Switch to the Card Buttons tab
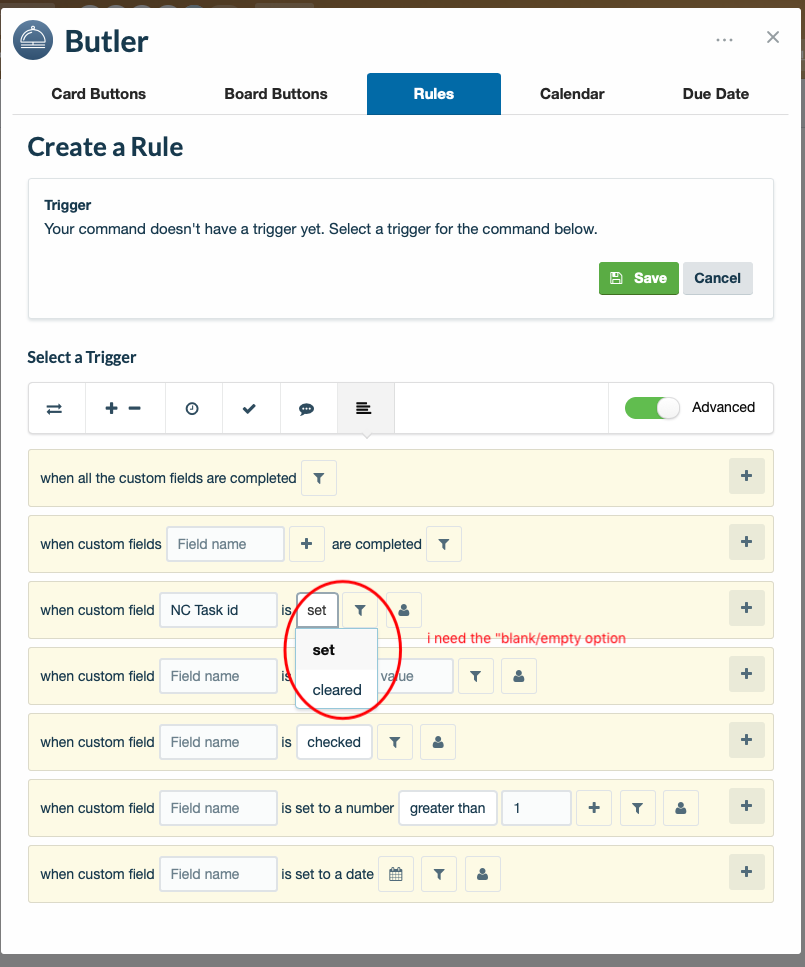The width and height of the screenshot is (805, 967). pos(99,94)
